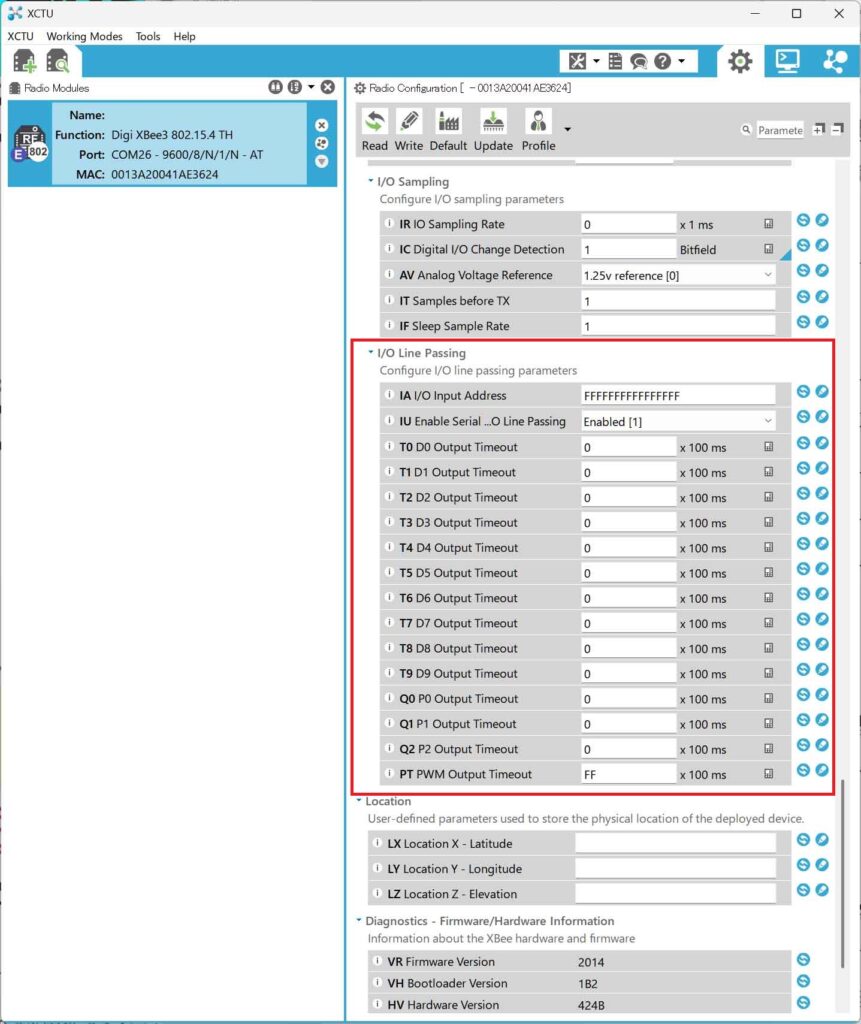Open the Working Modes menu
861x1024 pixels.
(84, 37)
